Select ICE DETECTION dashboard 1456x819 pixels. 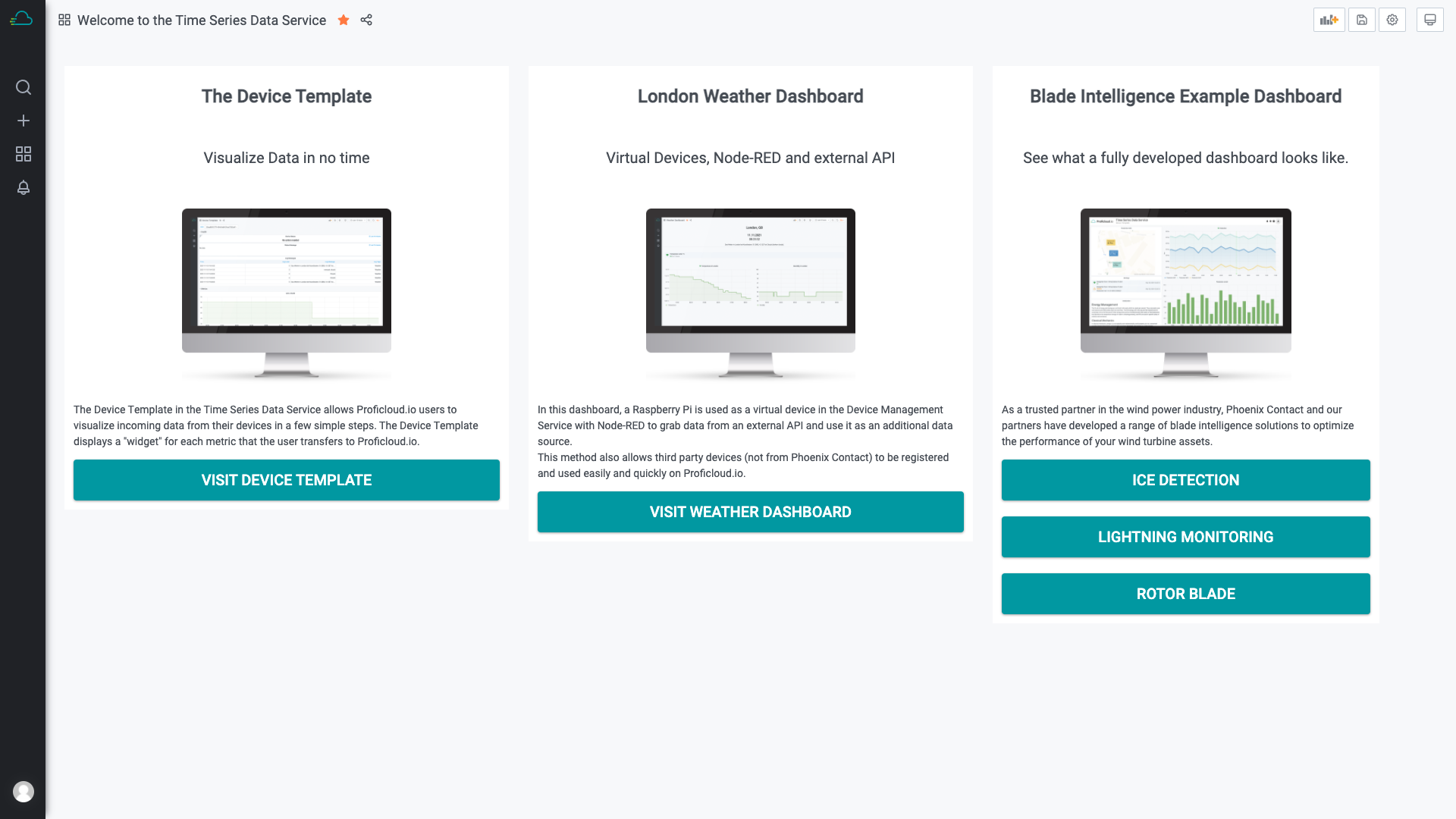(x=1186, y=480)
